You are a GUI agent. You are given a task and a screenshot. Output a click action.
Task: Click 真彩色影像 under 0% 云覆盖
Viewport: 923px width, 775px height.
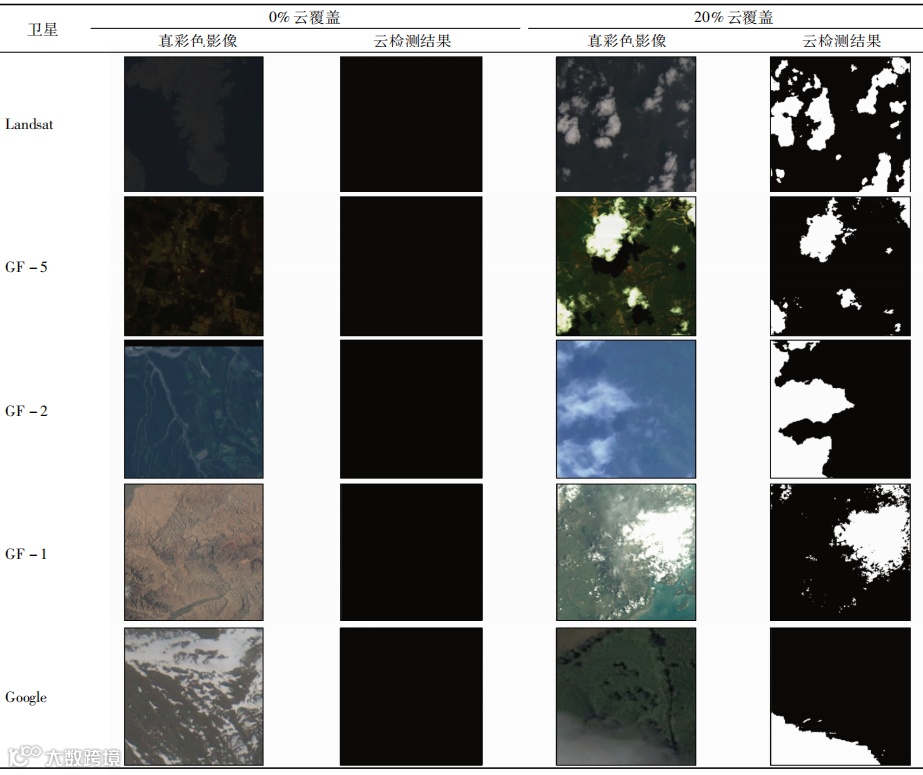(x=198, y=41)
